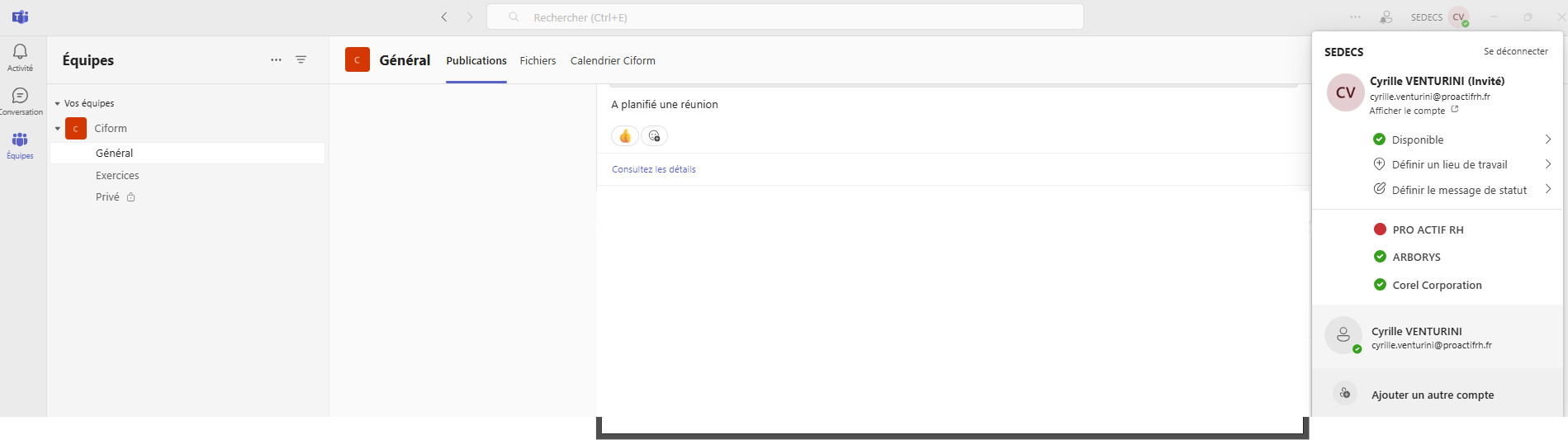Open the Calendrier Ciform tab
Screen dimensions: 1568x440
pyautogui.click(x=613, y=60)
